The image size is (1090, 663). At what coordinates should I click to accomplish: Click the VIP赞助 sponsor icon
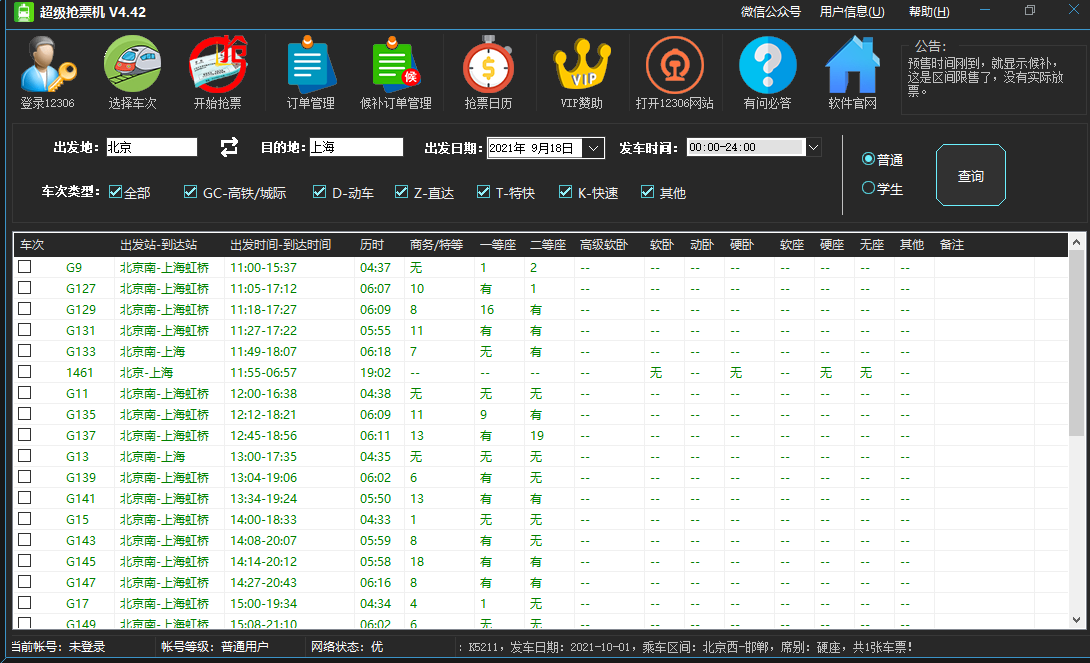pos(583,72)
